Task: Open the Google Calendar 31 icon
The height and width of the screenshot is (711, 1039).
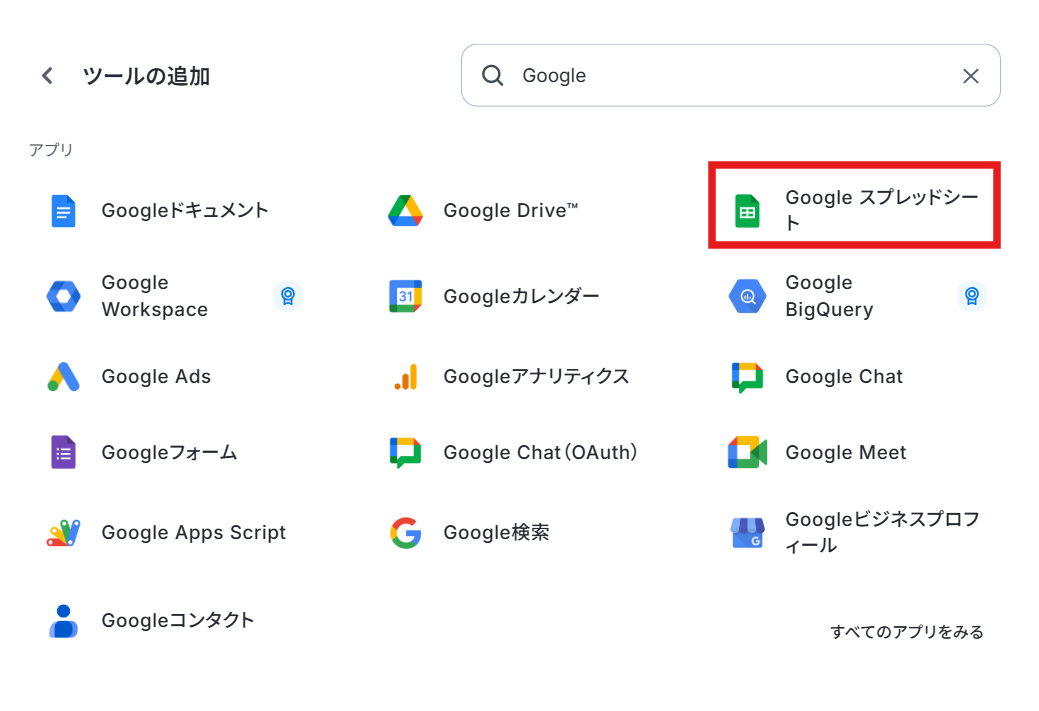Action: 406,296
